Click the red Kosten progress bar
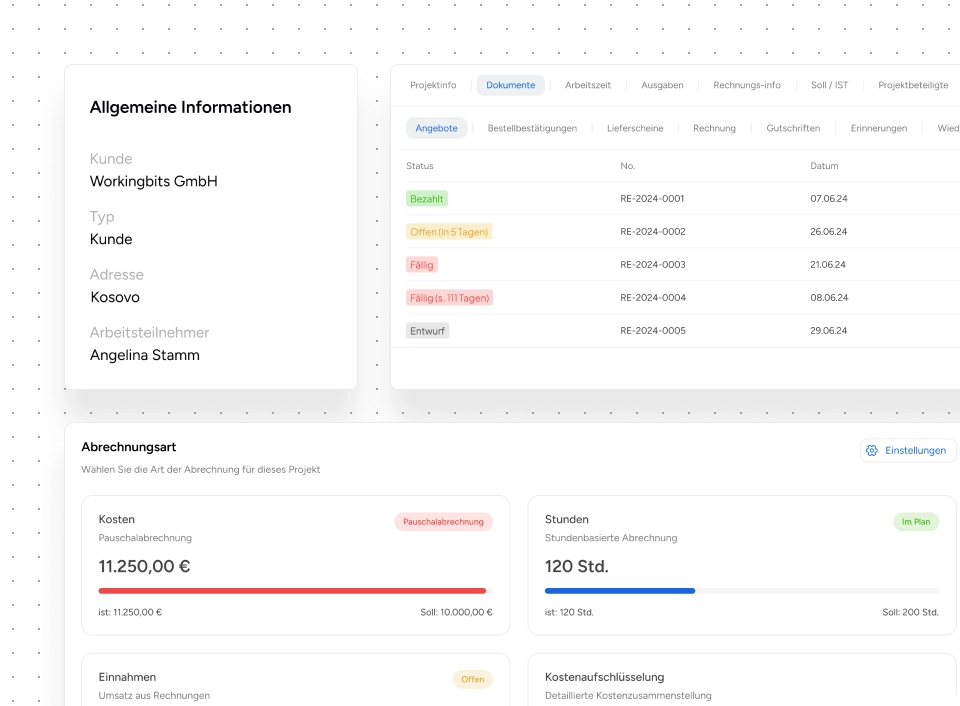Viewport: 960px width, 706px height. pyautogui.click(x=292, y=591)
